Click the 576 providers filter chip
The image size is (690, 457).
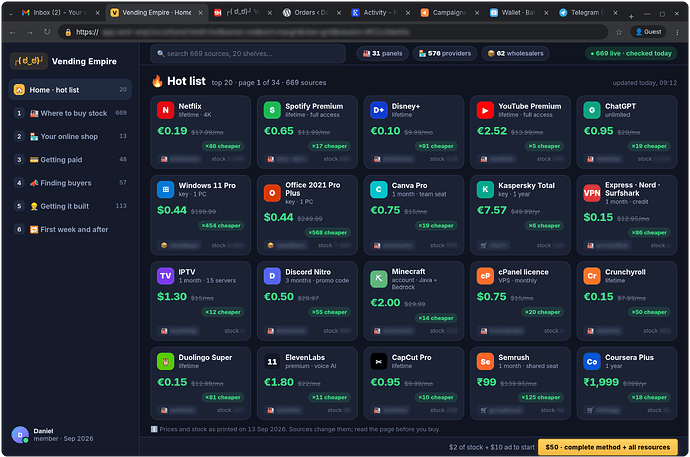click(445, 54)
